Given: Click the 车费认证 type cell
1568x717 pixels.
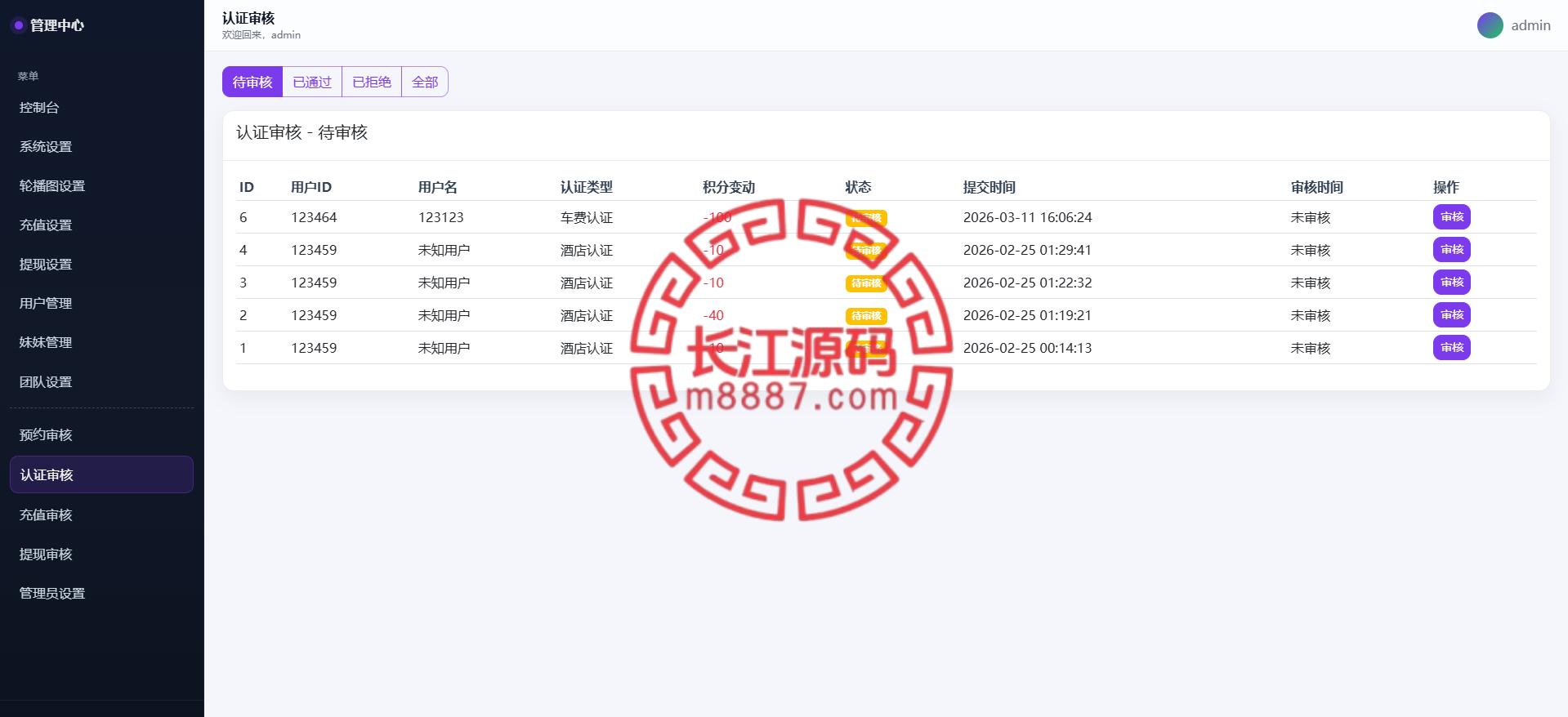Looking at the screenshot, I should pos(587,217).
